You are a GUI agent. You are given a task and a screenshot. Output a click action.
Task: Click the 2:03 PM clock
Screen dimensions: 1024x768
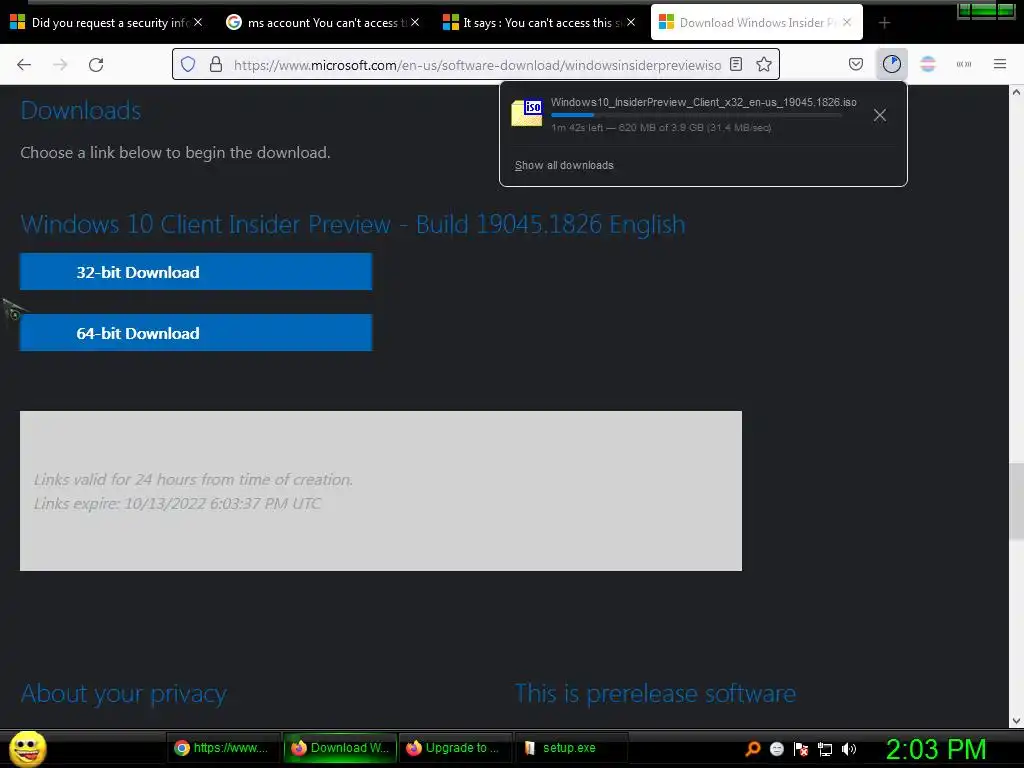[x=935, y=749]
